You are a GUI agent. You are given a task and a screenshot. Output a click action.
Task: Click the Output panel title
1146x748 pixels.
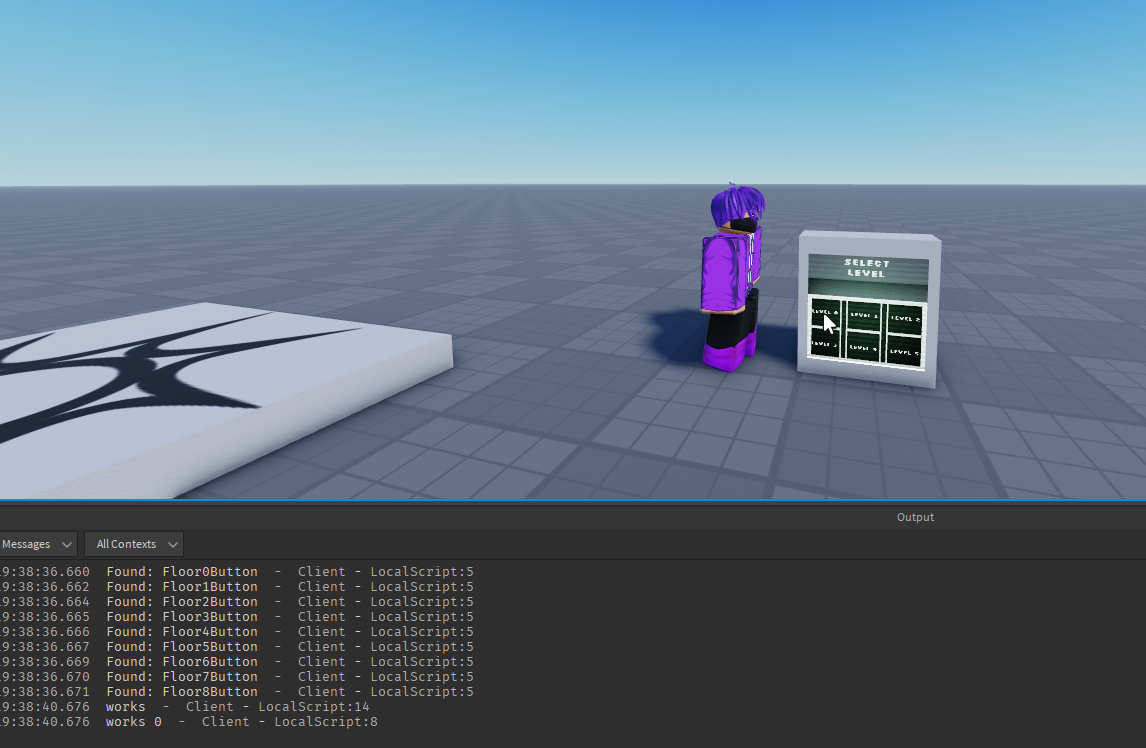914,517
